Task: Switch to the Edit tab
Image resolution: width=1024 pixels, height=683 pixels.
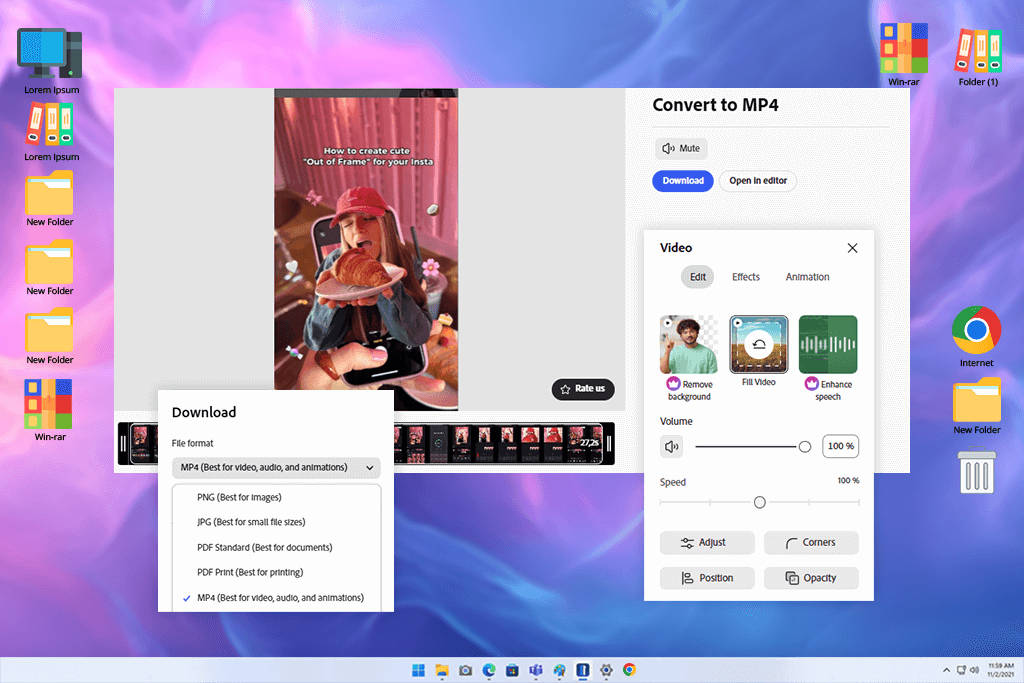Action: coord(697,277)
